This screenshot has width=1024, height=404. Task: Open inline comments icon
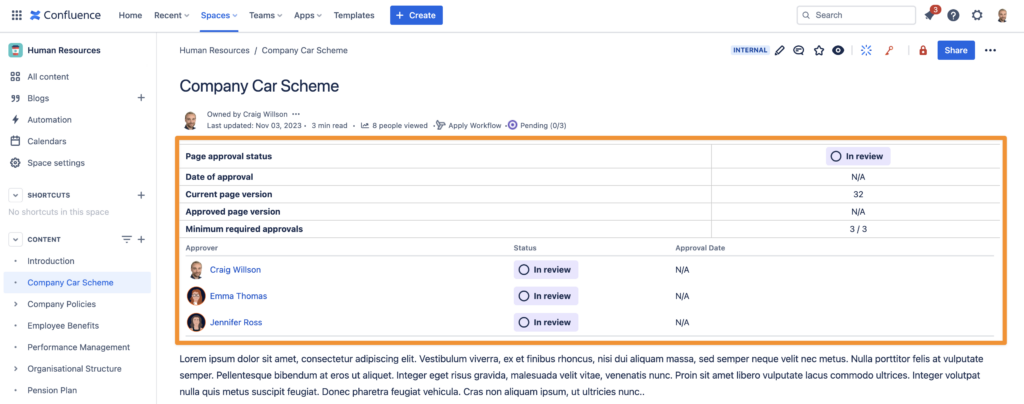798,50
